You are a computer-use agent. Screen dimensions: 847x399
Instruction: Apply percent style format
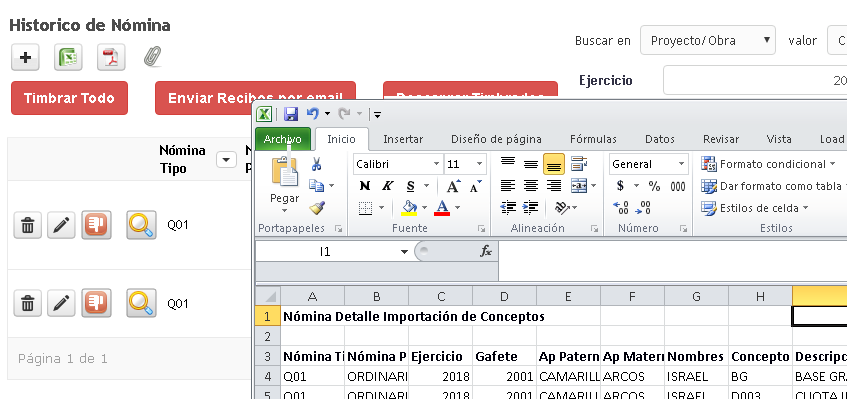click(654, 186)
